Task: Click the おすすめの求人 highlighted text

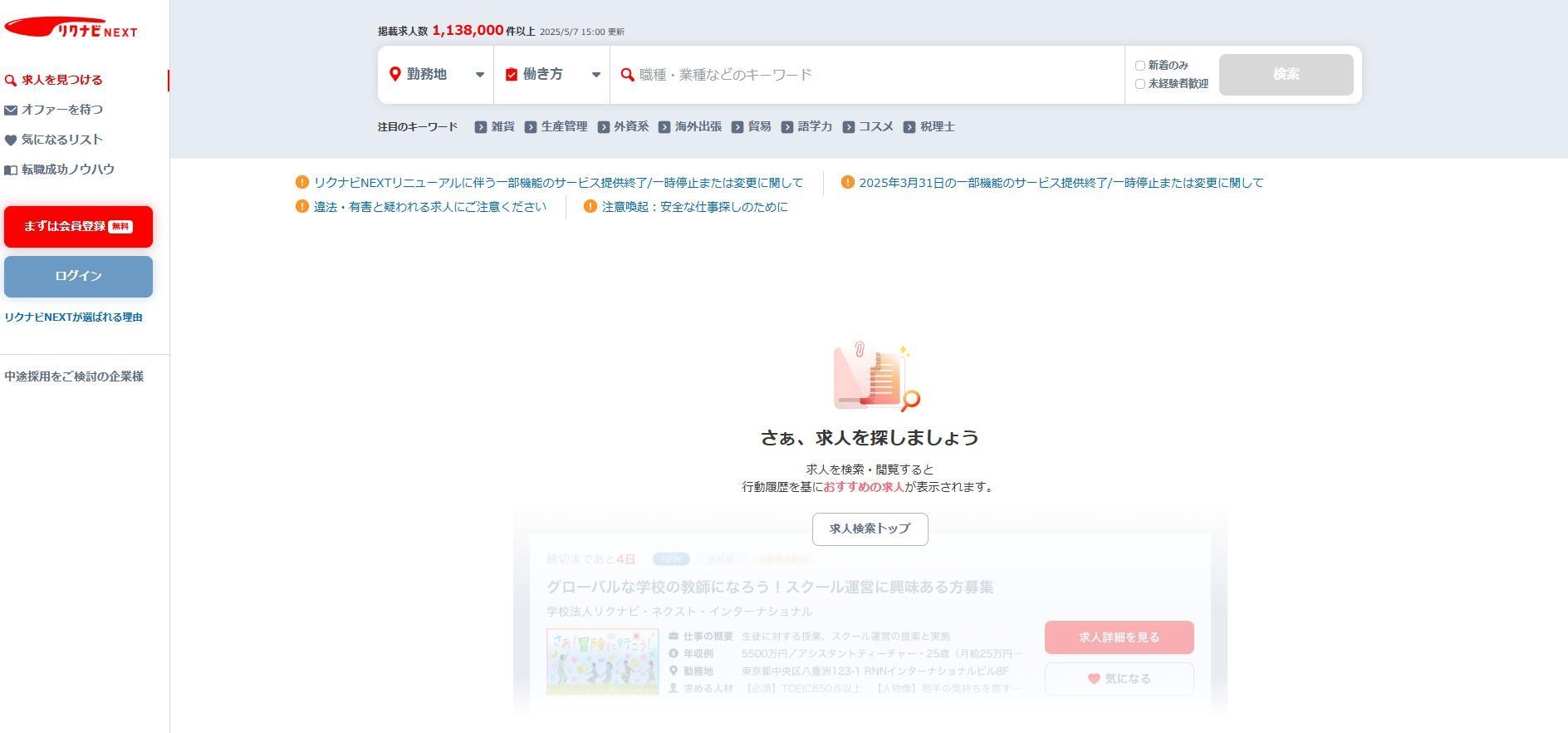Action: pos(864,487)
